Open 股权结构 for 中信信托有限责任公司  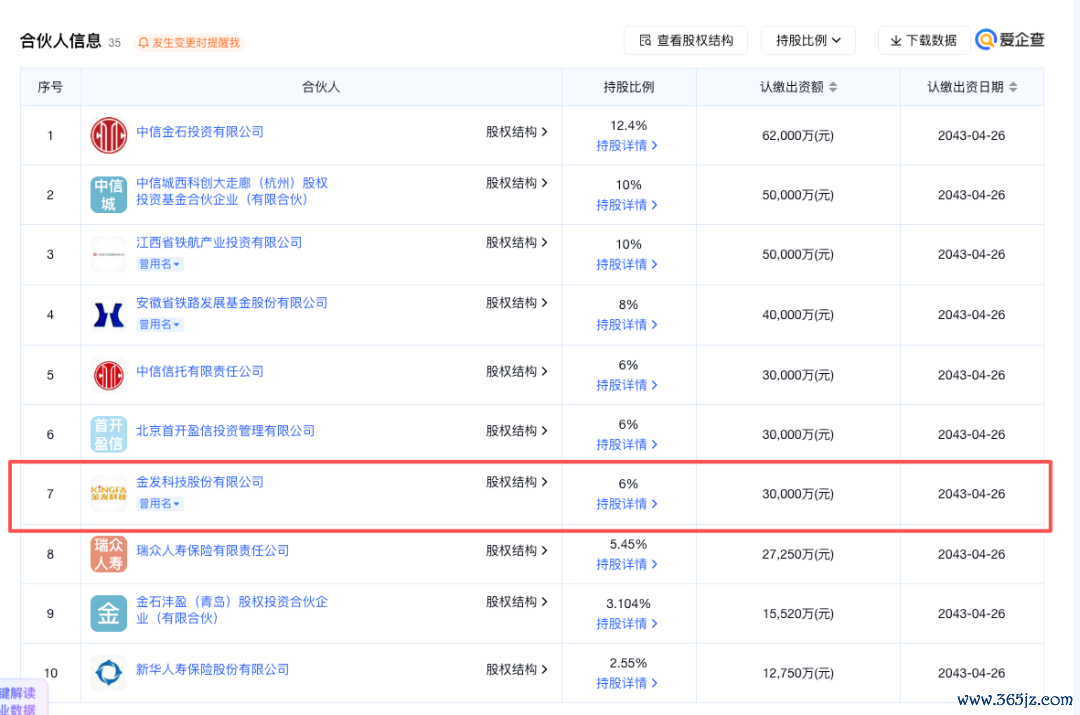point(517,371)
